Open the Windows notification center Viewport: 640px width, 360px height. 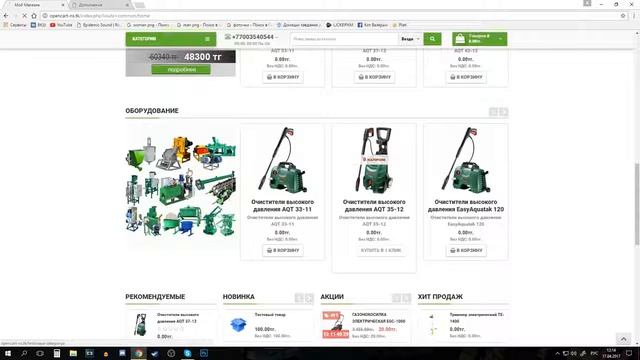629,353
